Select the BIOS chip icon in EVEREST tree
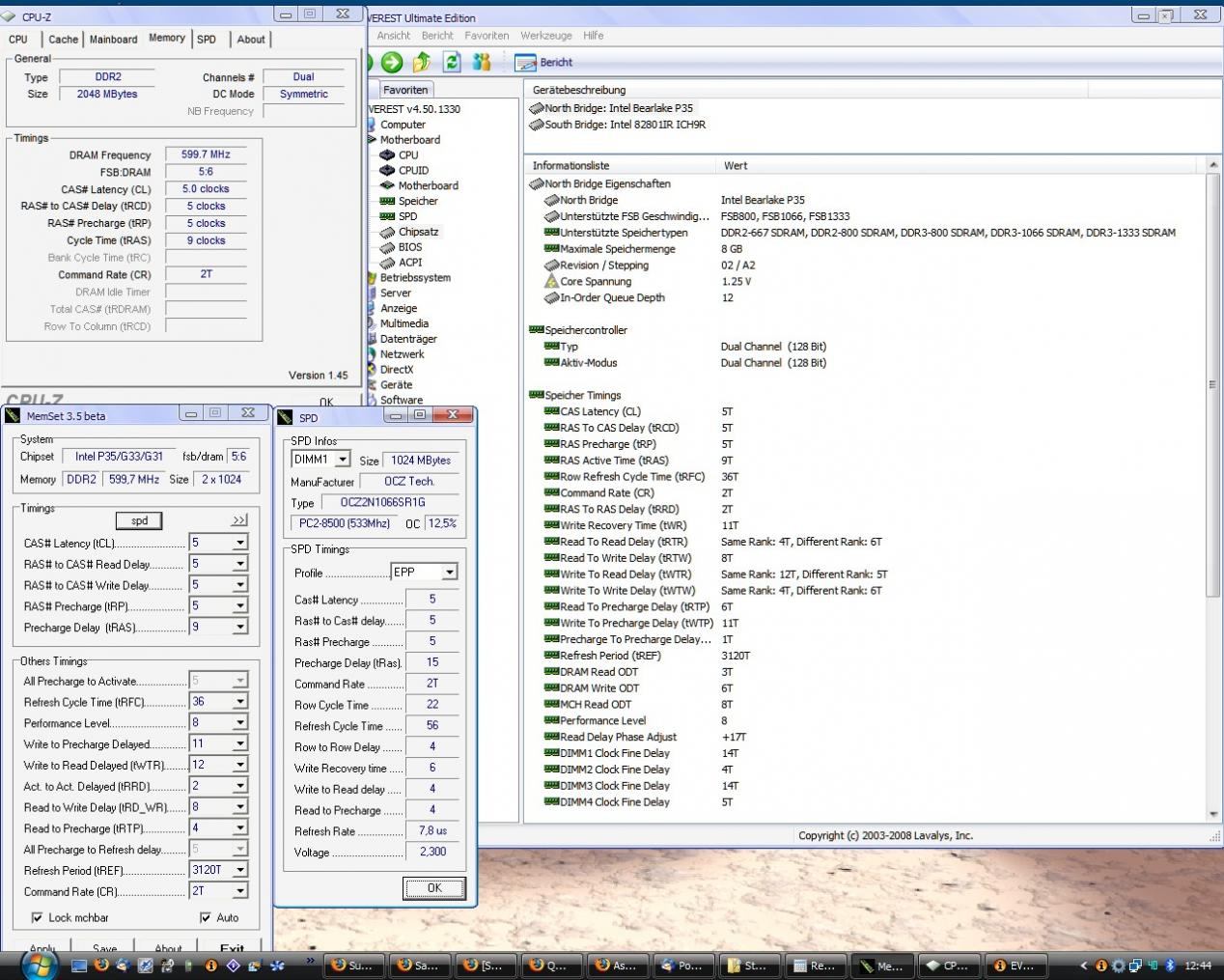Screen dimensions: 1224x980 point(387,247)
